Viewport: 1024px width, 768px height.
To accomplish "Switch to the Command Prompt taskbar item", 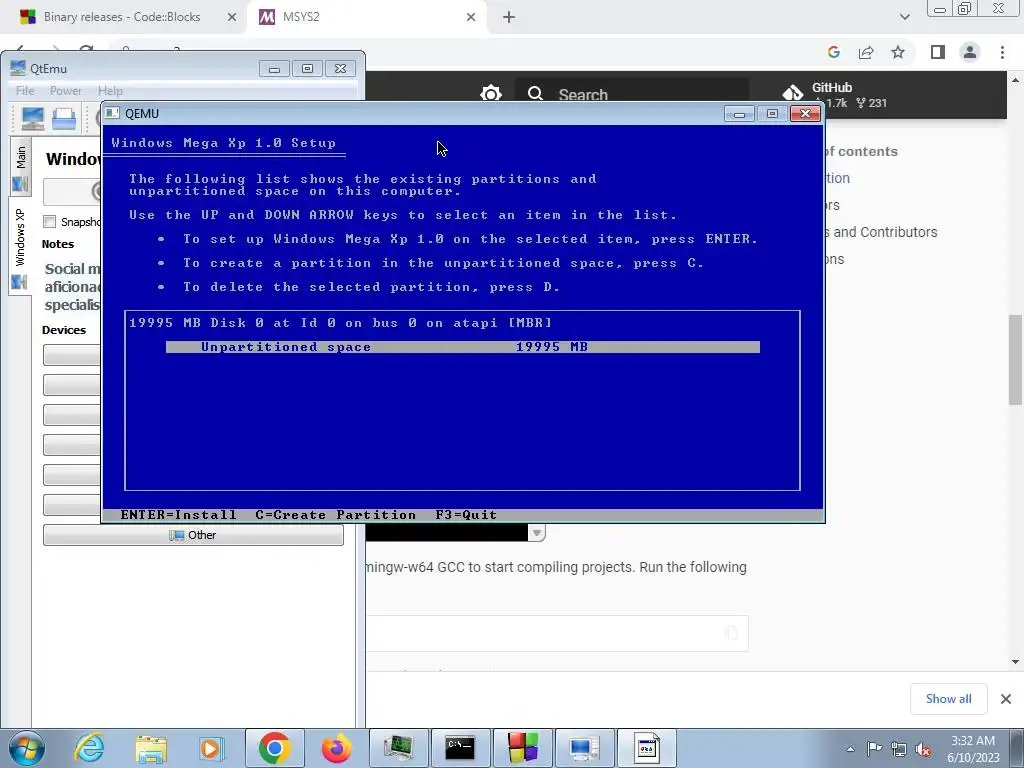I will 460,748.
